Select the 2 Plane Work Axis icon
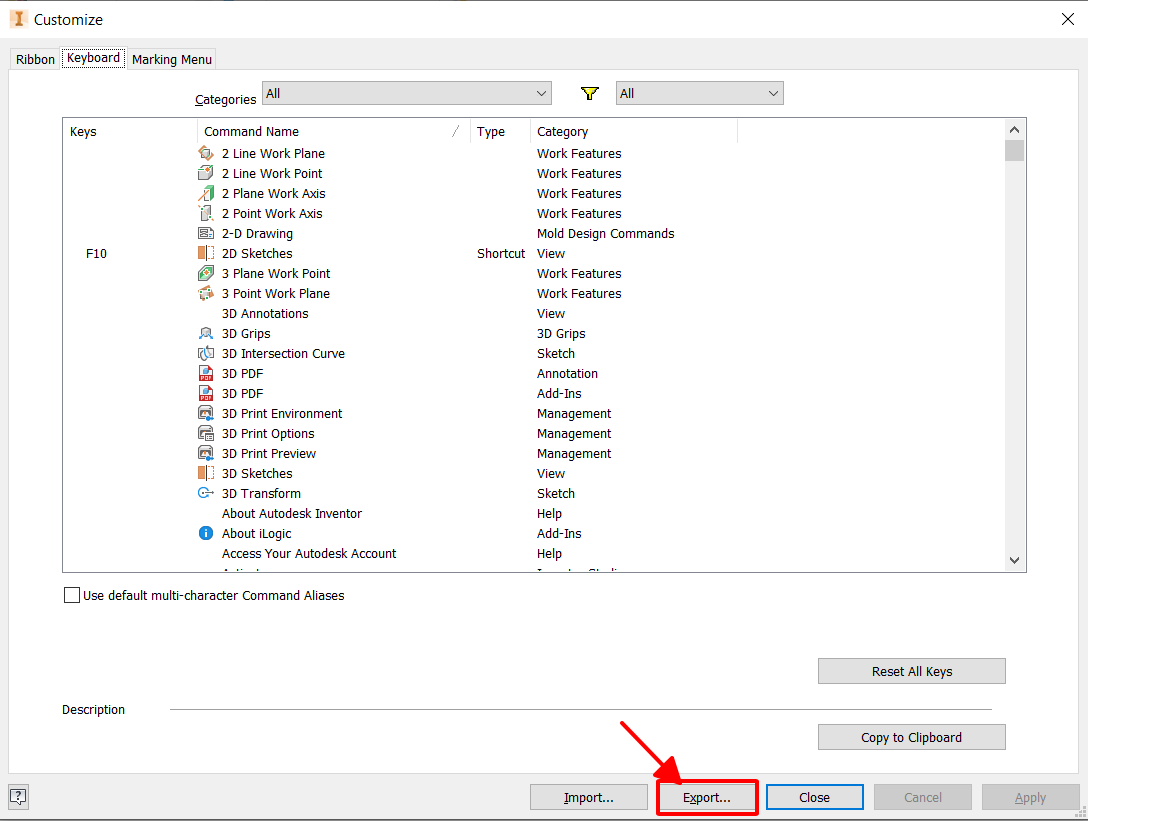The width and height of the screenshot is (1152, 821). click(x=206, y=193)
